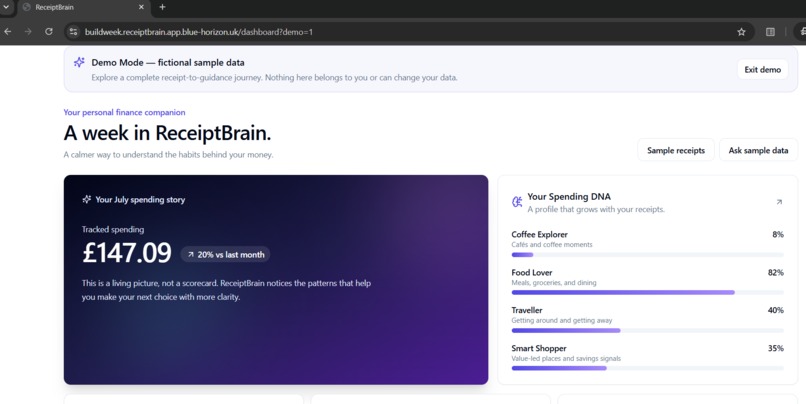Click the Exit demo button
Viewport: 806px width, 404px height.
762,69
